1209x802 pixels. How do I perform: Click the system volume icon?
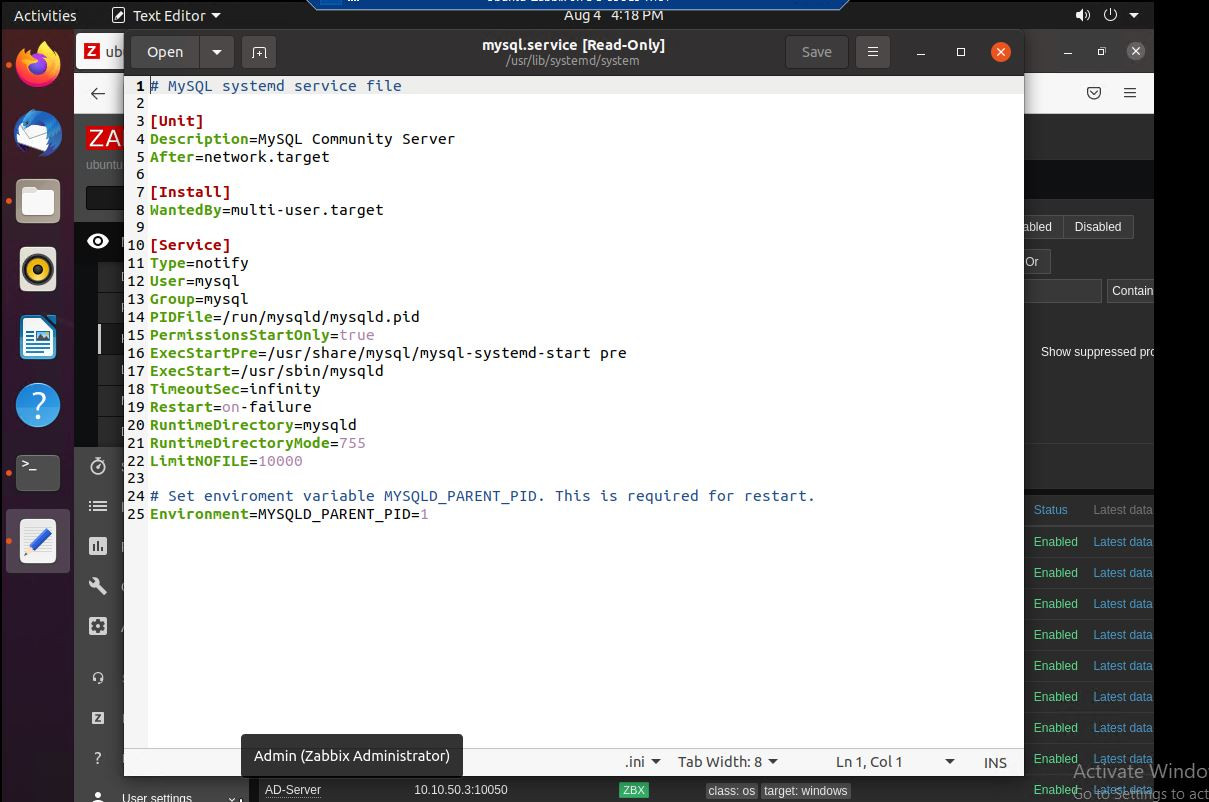[1083, 15]
